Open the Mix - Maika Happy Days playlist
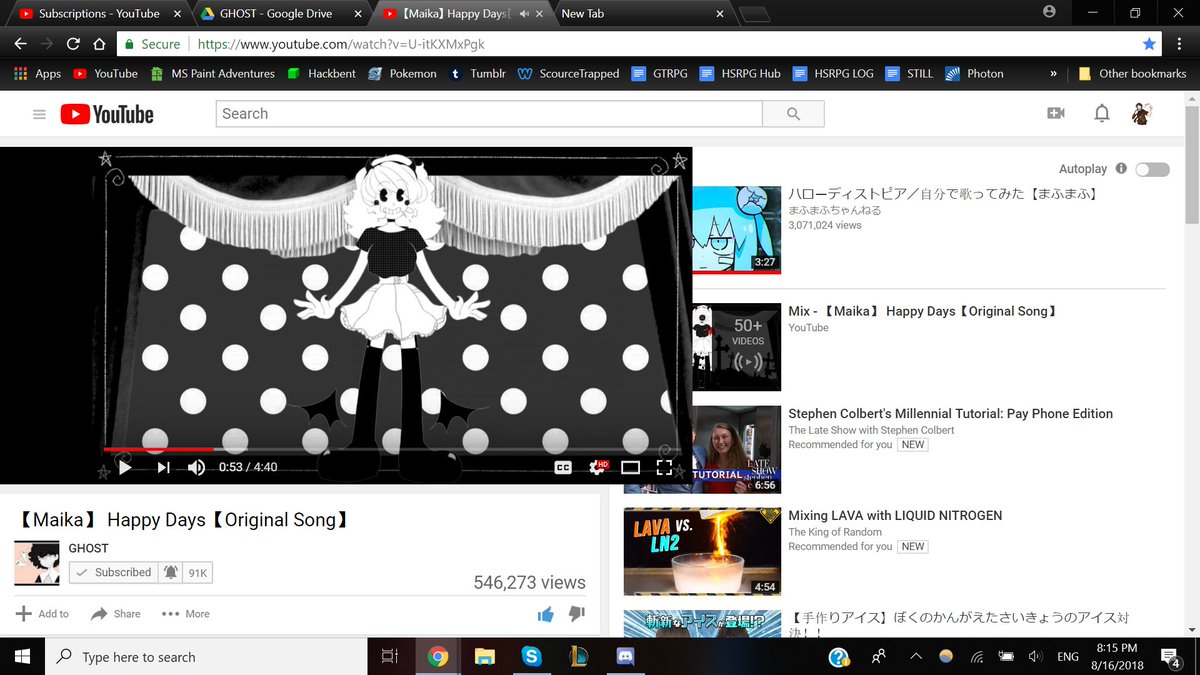 click(923, 311)
